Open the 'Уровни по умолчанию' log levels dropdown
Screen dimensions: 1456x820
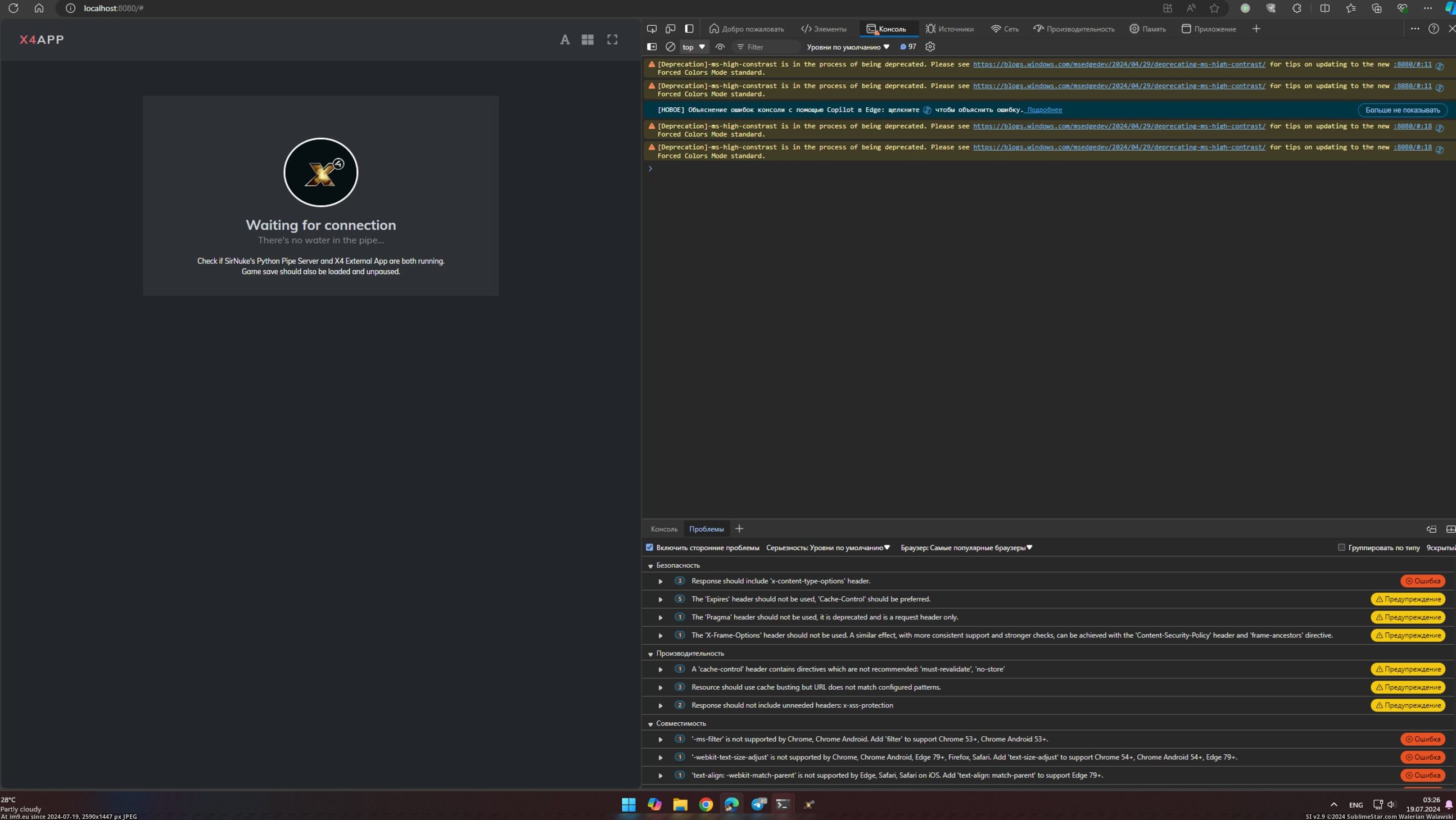tap(848, 47)
